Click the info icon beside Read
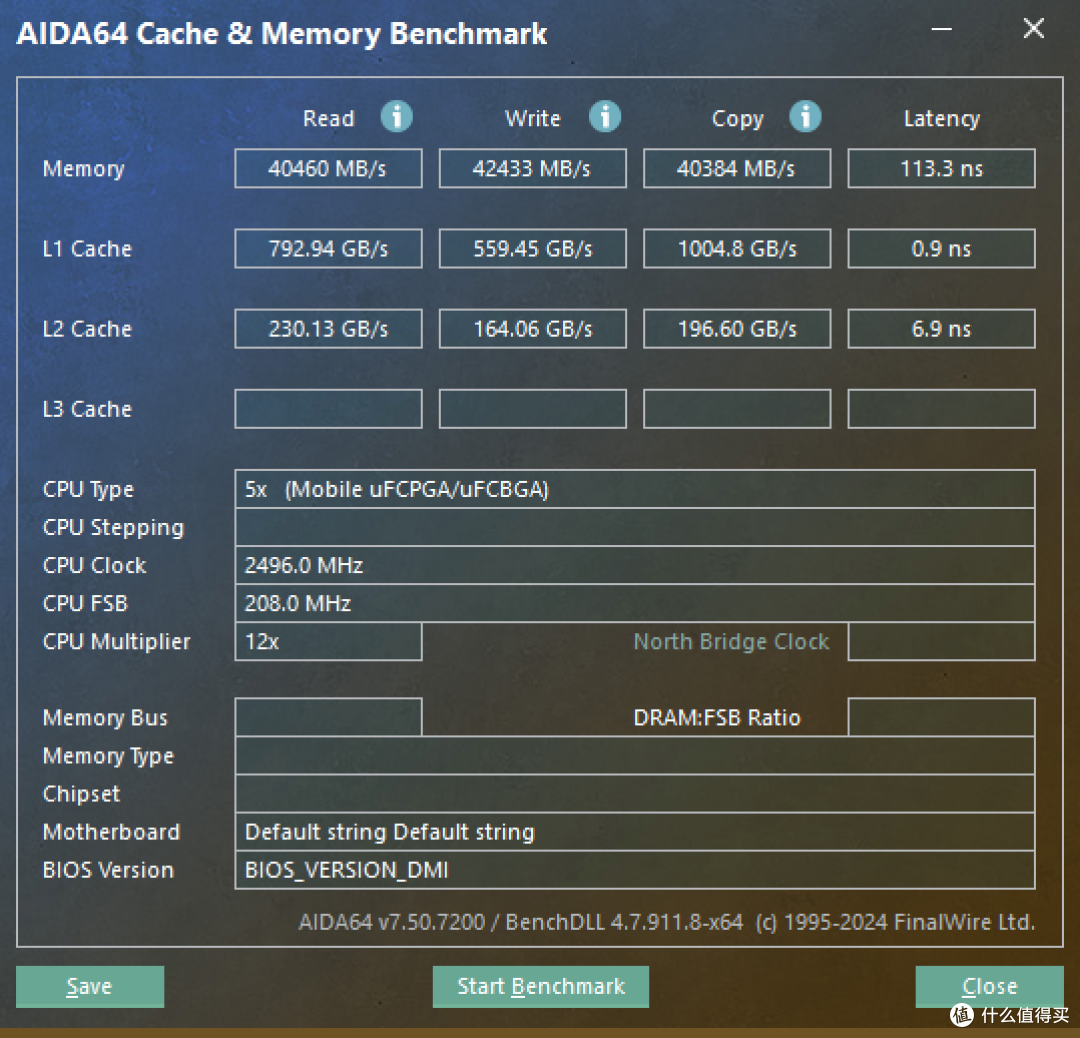Screen dimensions: 1080x1038 point(397,116)
